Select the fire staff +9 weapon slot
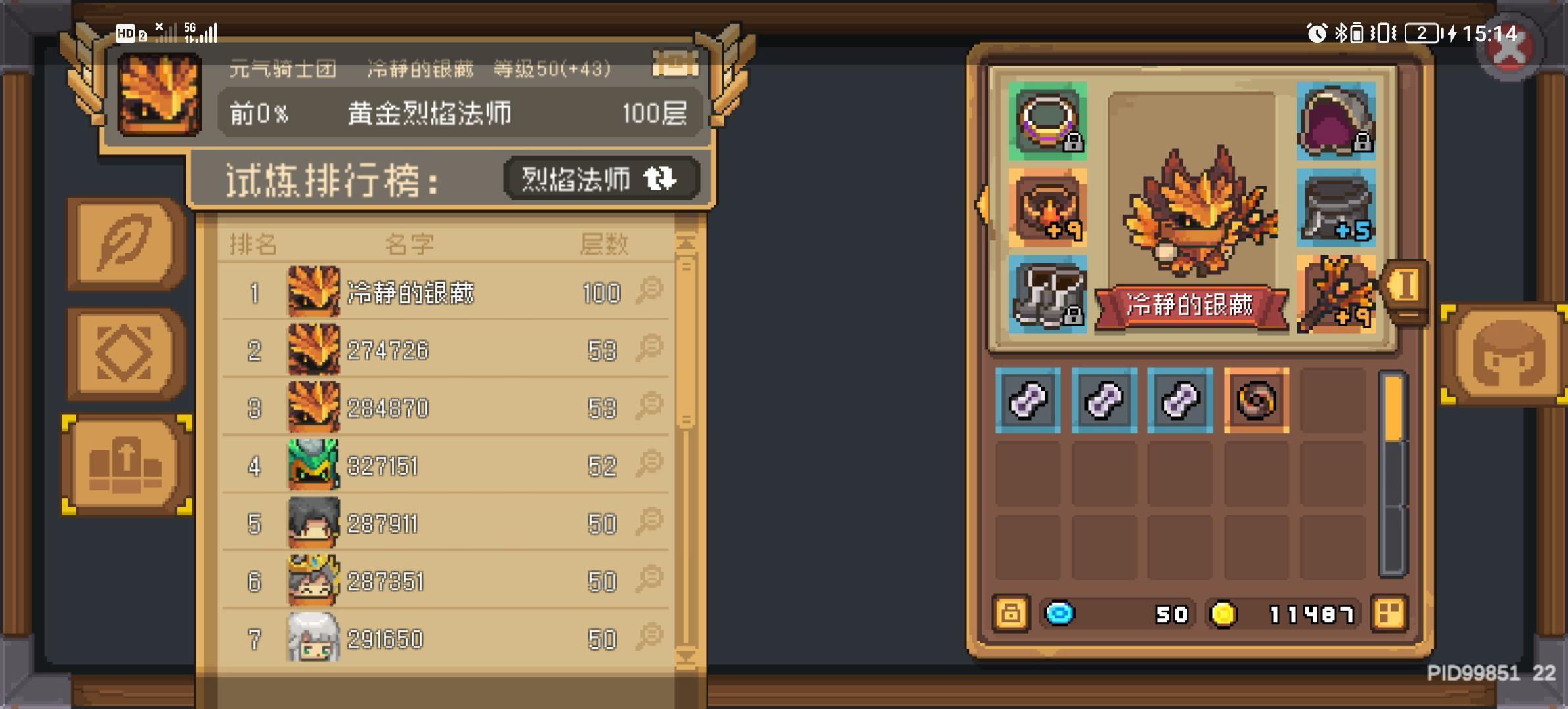The image size is (1568, 709). [1336, 294]
